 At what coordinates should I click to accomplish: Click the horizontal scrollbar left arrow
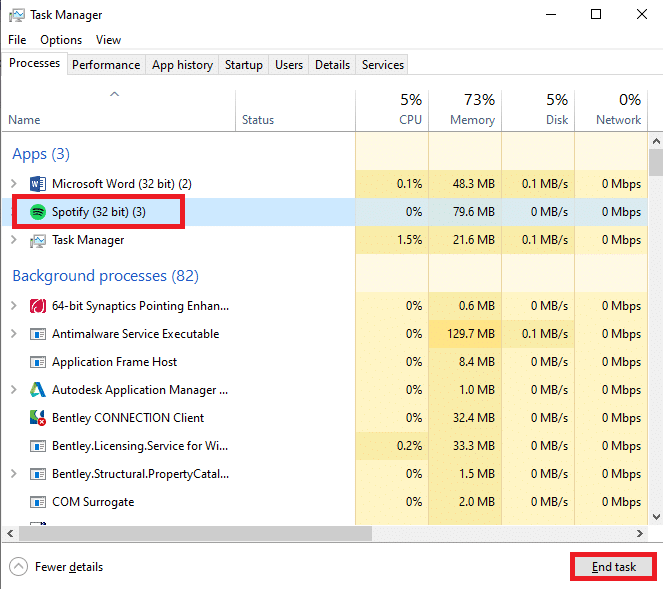pos(10,533)
